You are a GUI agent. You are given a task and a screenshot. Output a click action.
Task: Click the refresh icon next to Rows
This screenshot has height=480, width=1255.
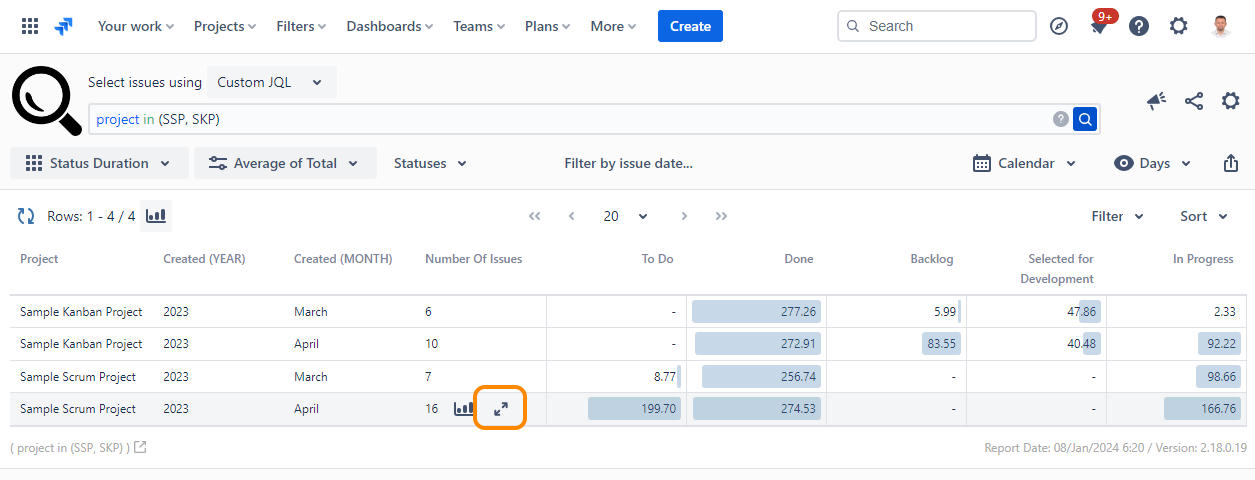pos(26,216)
